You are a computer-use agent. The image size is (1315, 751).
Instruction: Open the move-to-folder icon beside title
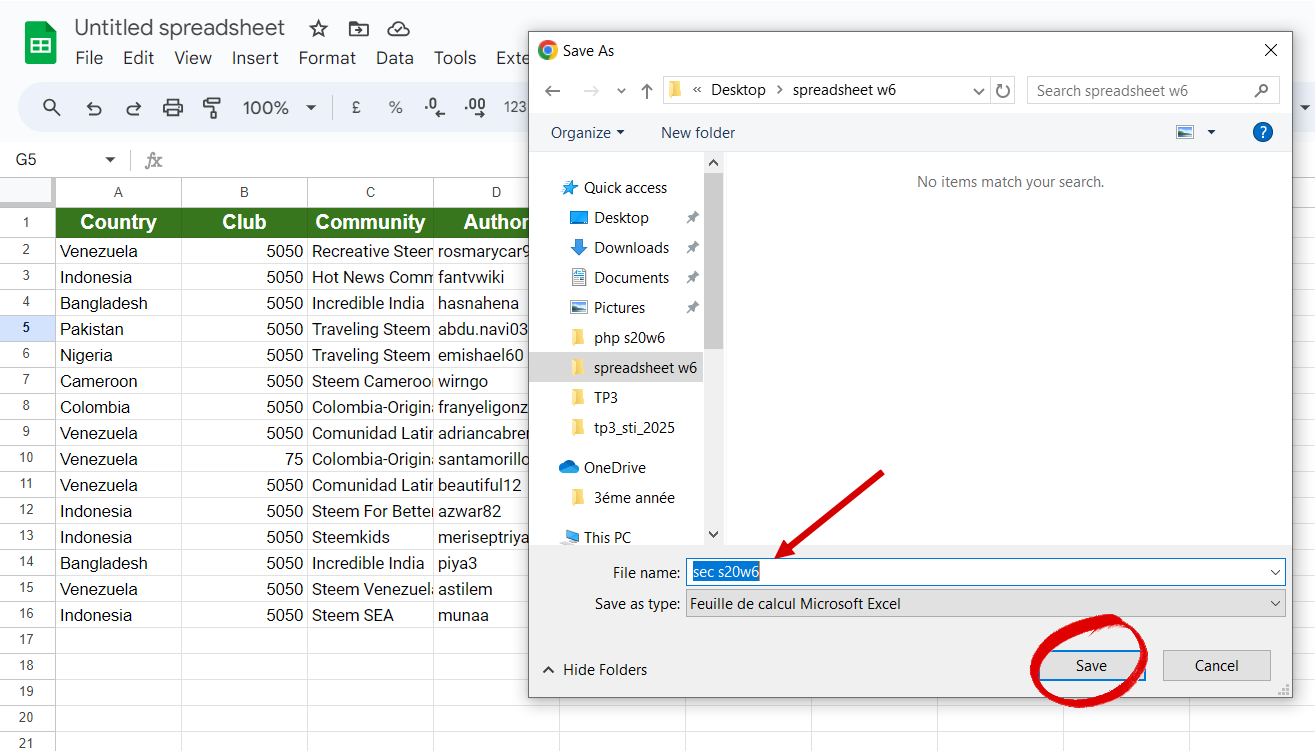click(x=358, y=28)
